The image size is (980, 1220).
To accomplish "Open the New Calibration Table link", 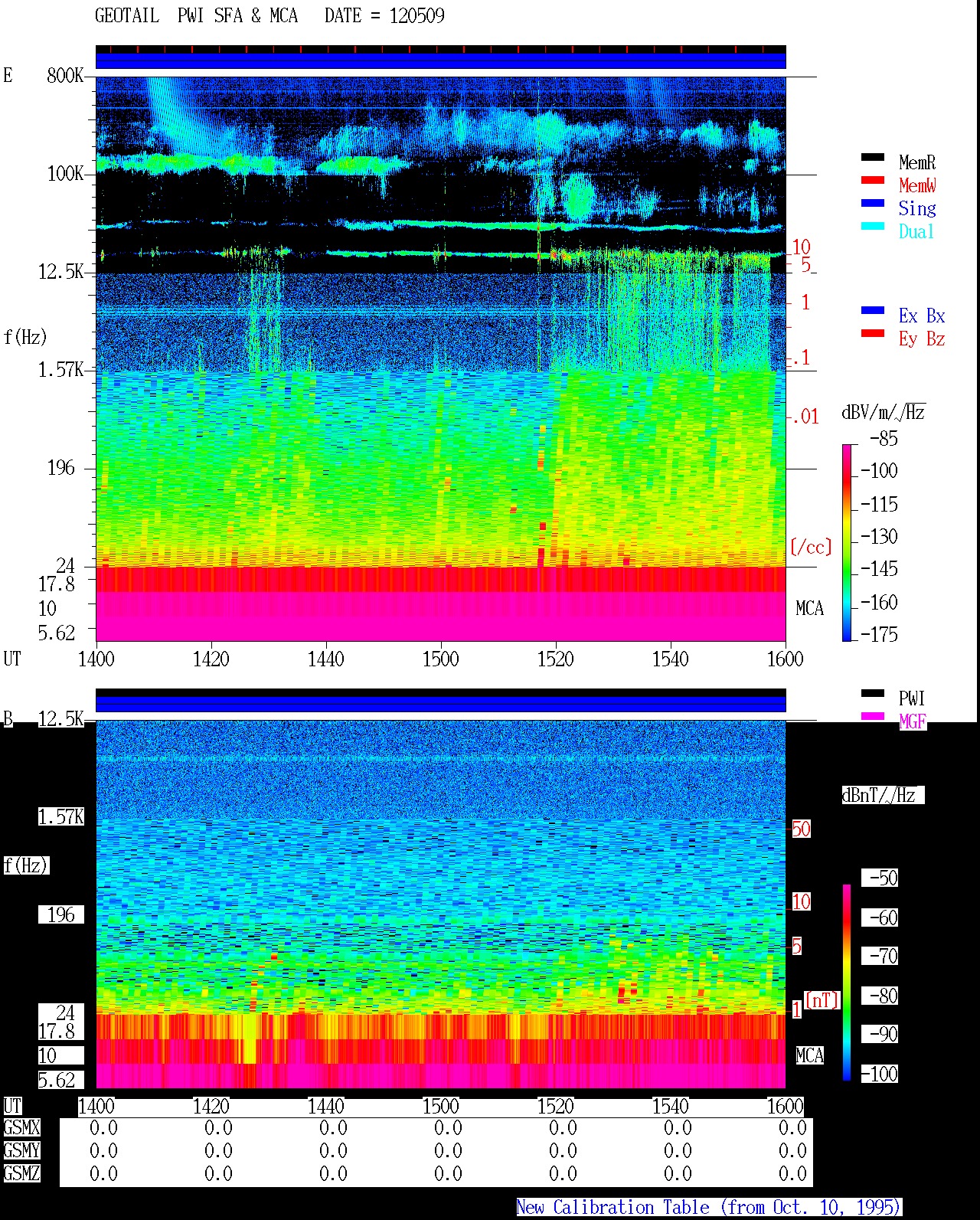I will (x=709, y=1208).
